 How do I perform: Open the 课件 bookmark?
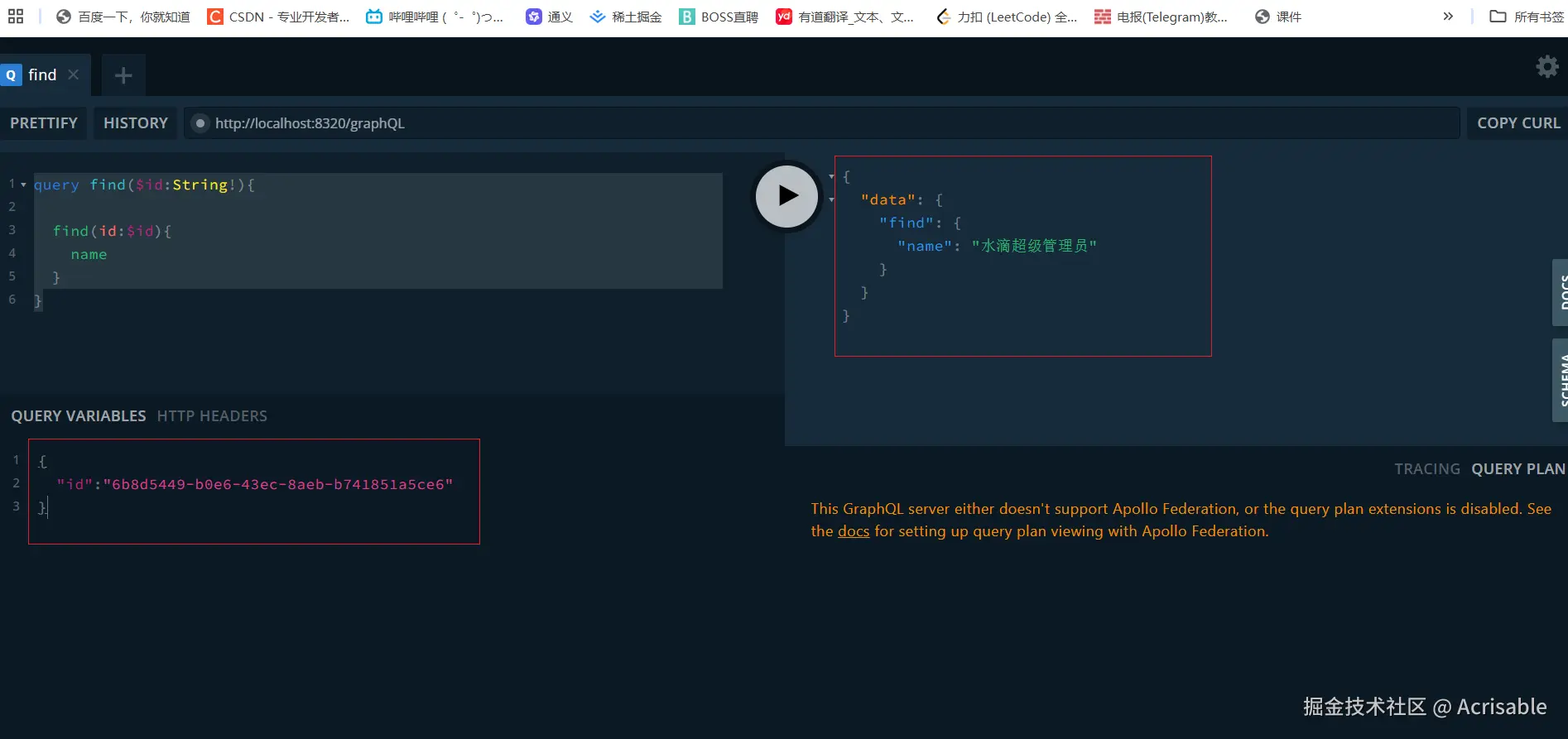[1278, 17]
